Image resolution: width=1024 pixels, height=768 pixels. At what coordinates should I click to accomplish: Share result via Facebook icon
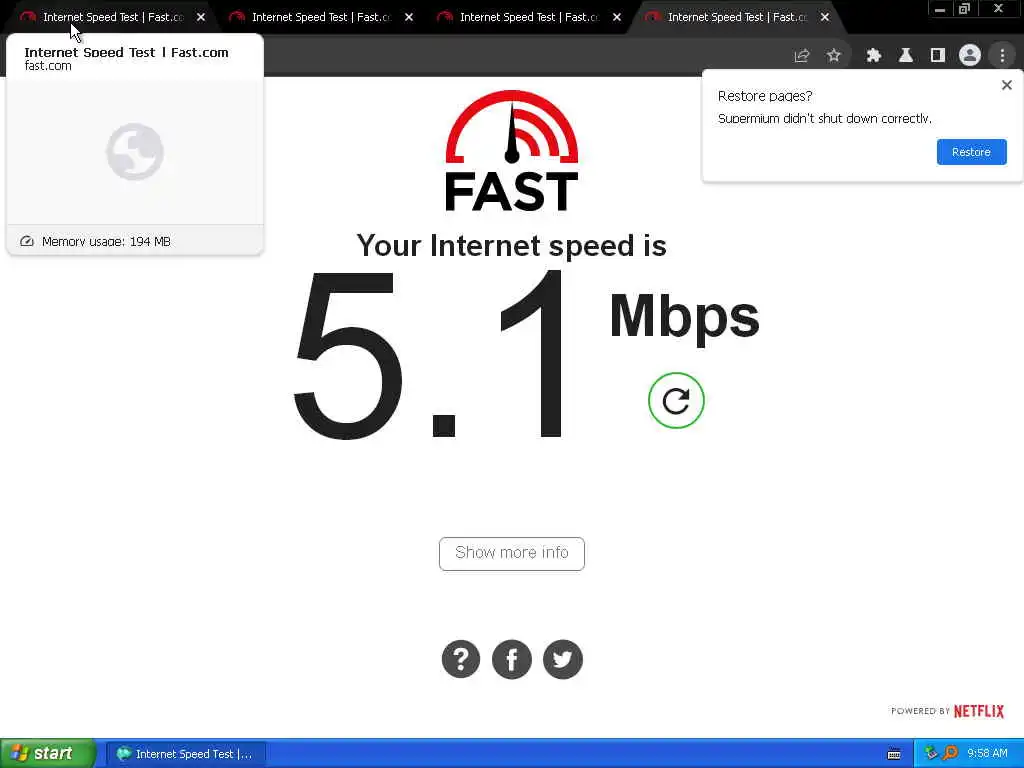[511, 659]
